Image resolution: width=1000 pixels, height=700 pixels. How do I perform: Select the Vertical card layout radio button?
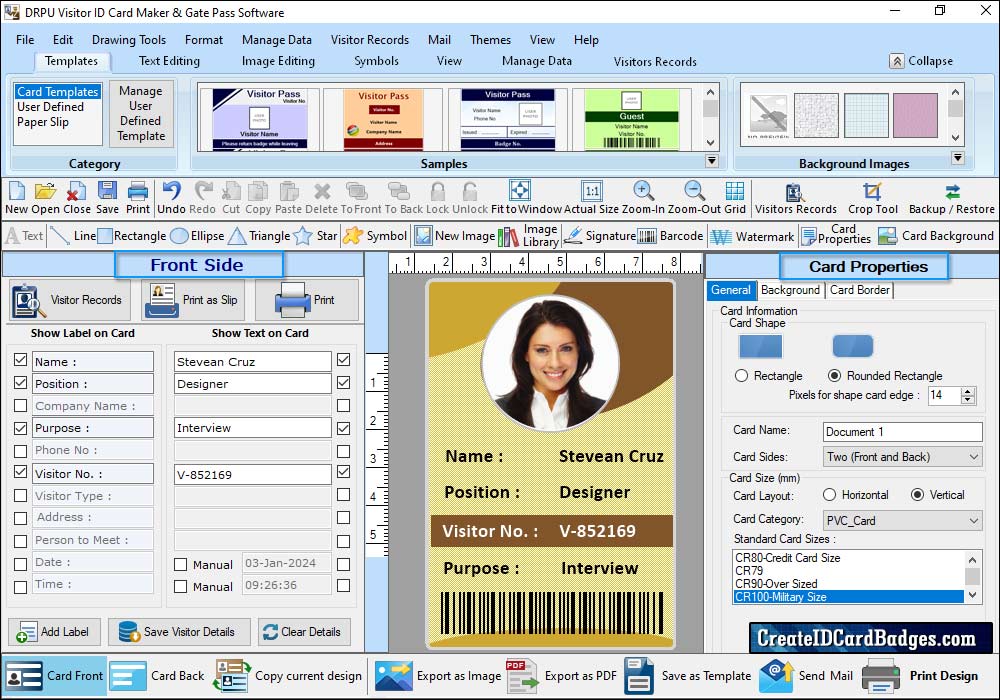917,495
